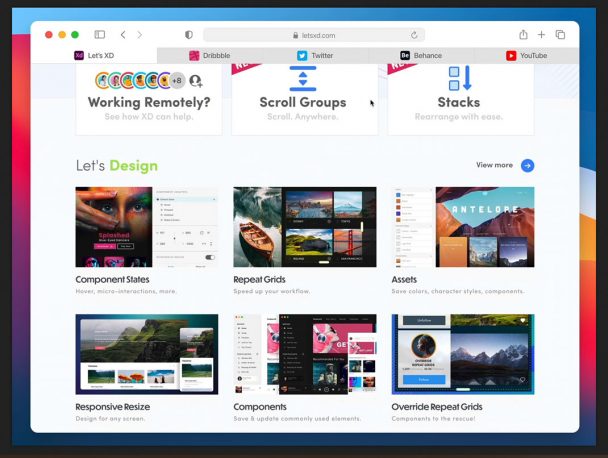Reload the page with the refresh icon
The width and height of the screenshot is (608, 458).
[414, 35]
